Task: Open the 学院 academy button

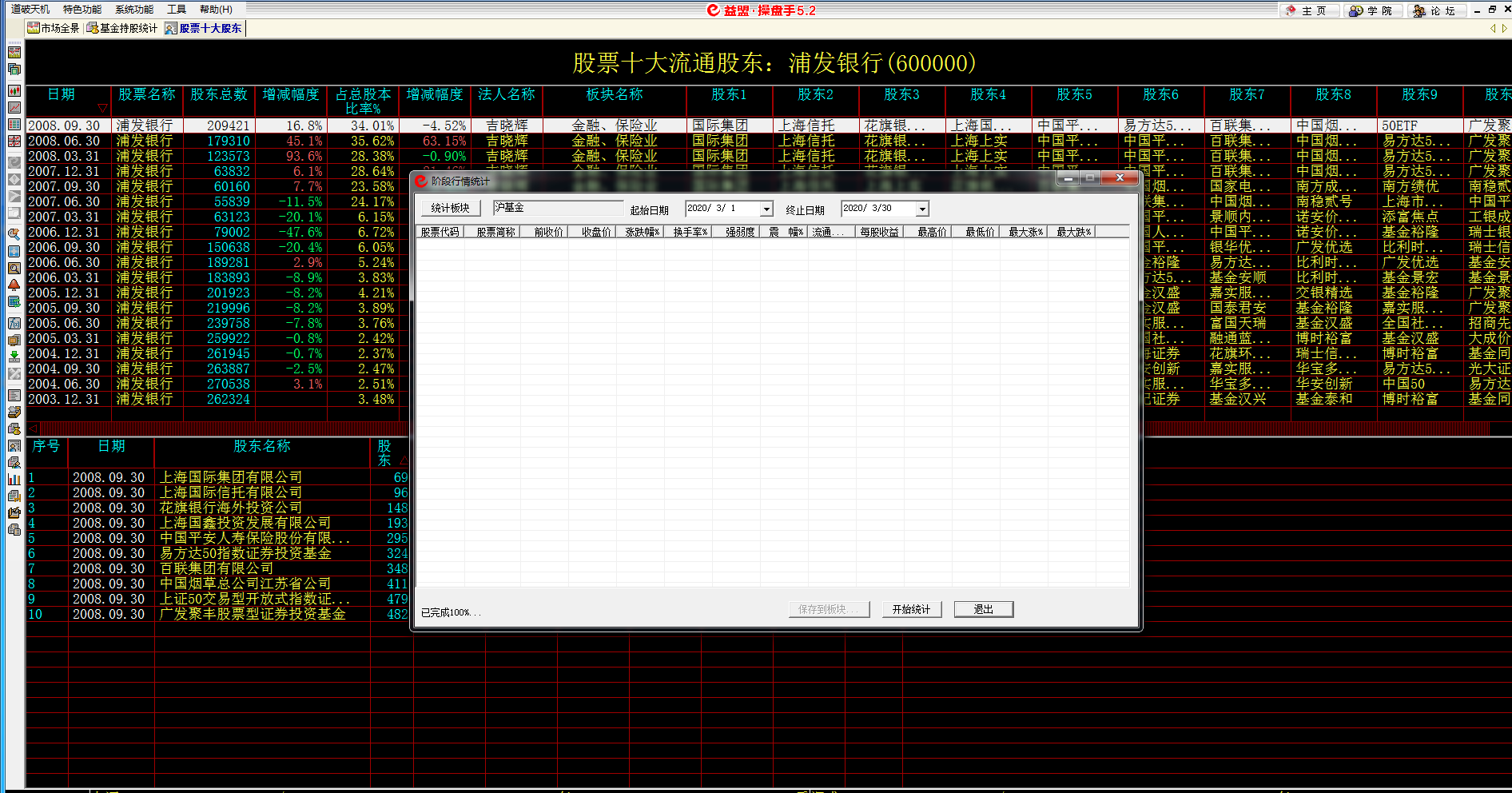Action: point(1371,10)
